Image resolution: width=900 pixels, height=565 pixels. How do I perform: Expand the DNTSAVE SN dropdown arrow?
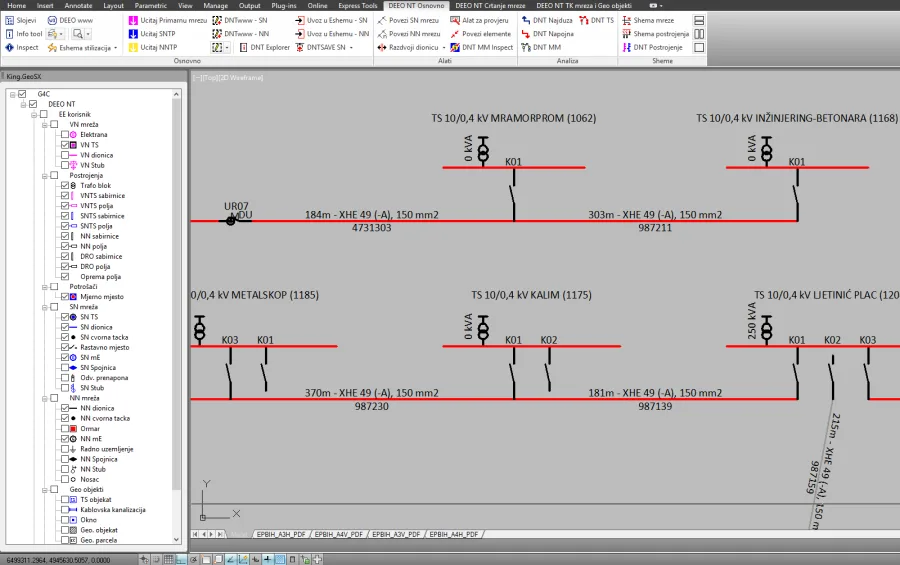pyautogui.click(x=351, y=47)
